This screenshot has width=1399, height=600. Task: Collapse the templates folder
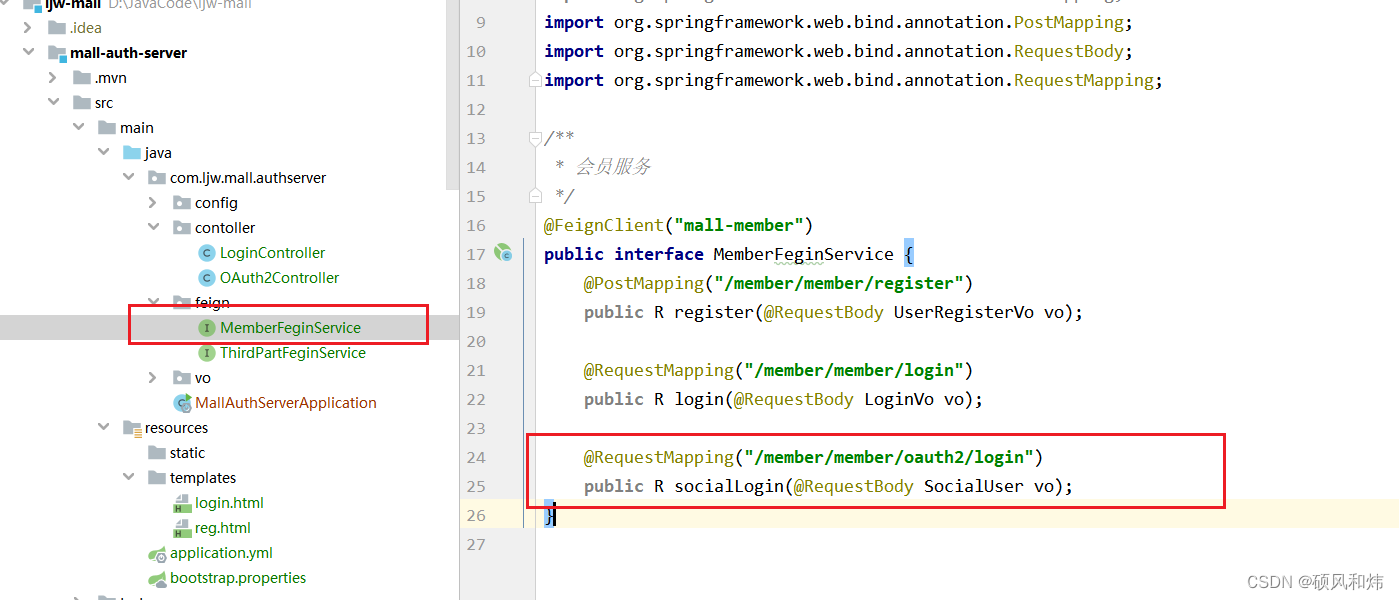(128, 478)
